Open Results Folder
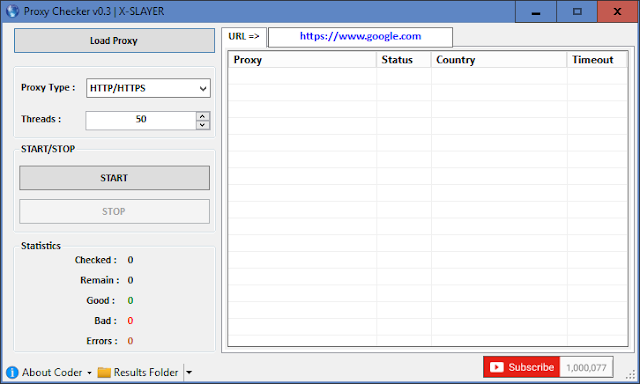 [x=146, y=372]
